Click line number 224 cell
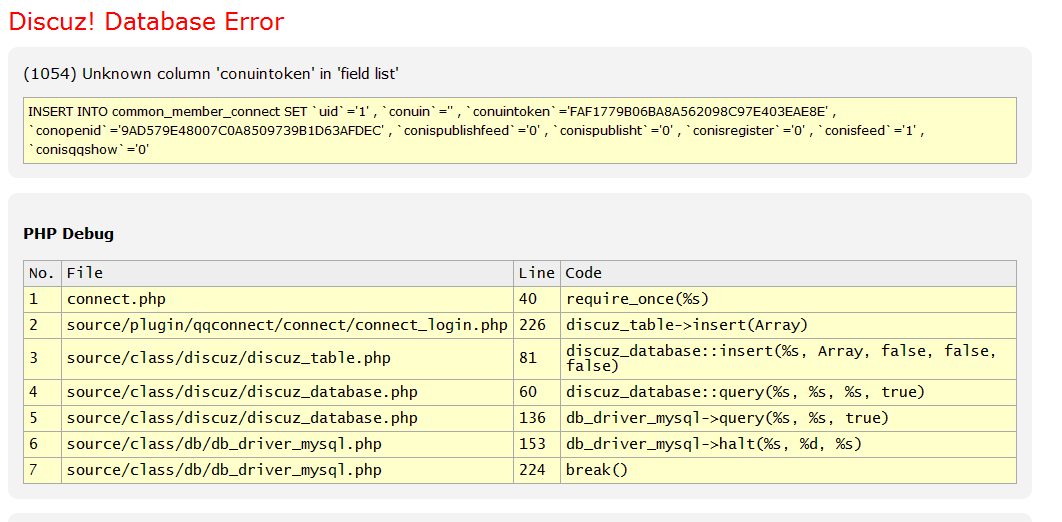This screenshot has width=1062, height=522. [x=537, y=470]
